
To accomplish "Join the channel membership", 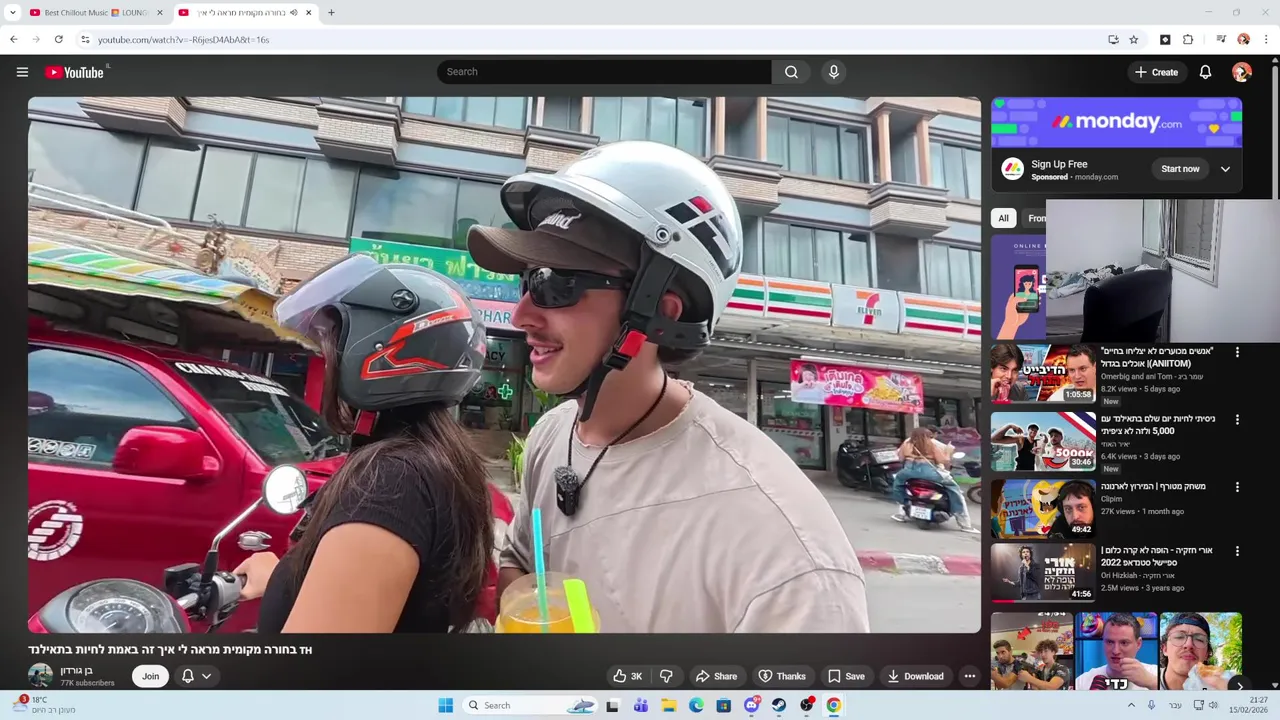I will coord(150,676).
